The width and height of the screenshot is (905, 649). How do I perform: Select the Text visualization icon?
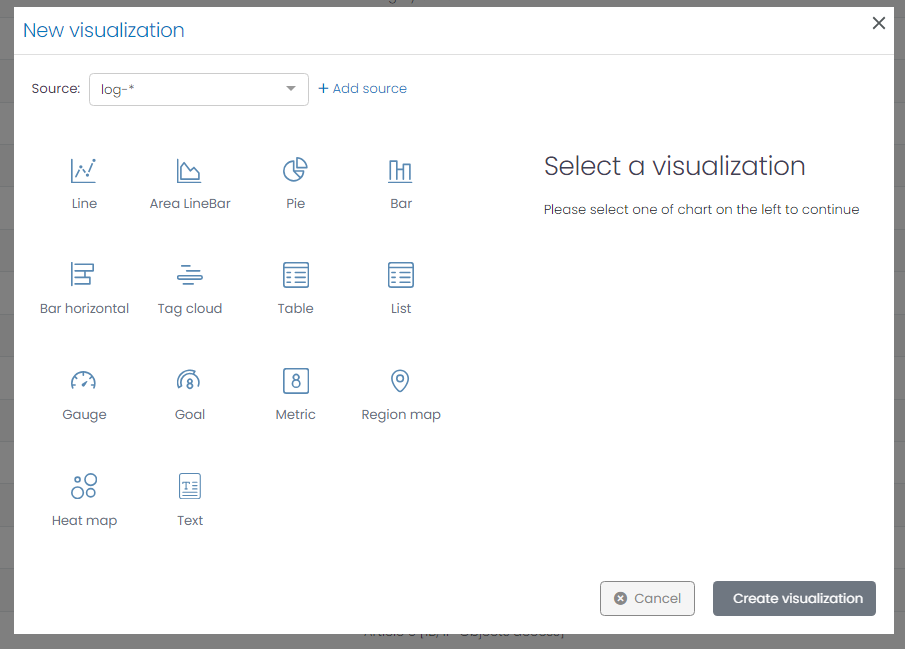[190, 486]
